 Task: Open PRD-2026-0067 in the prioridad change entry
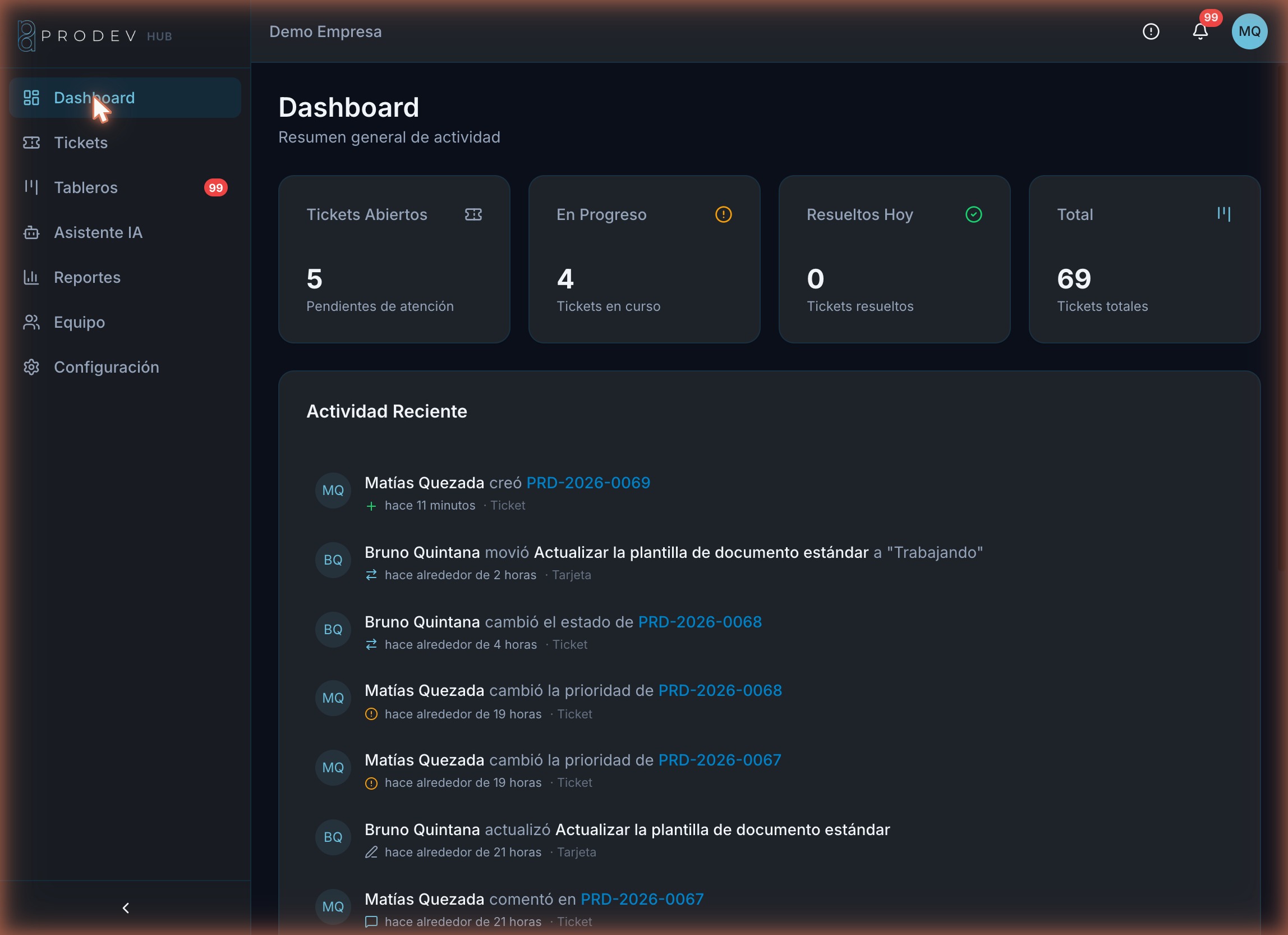click(x=720, y=760)
